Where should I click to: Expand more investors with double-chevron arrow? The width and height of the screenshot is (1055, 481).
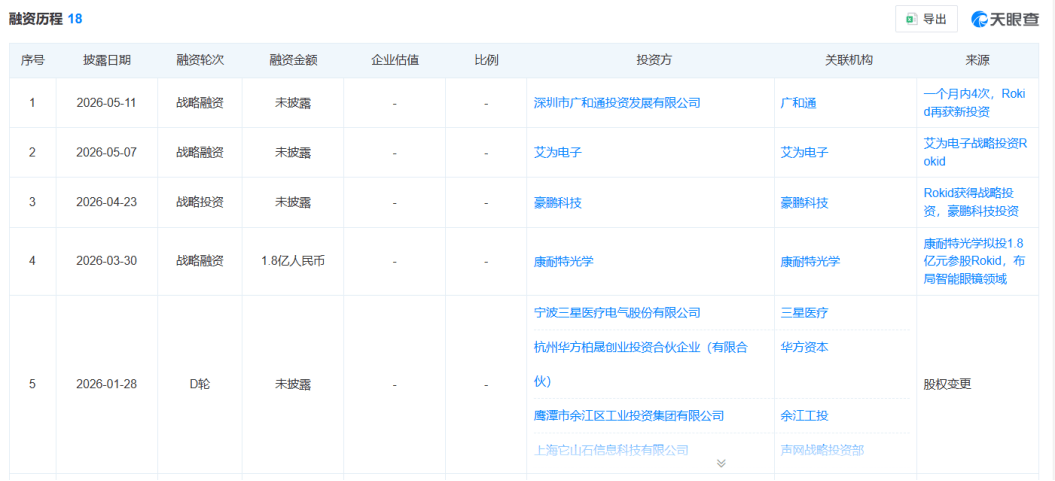coord(721,463)
